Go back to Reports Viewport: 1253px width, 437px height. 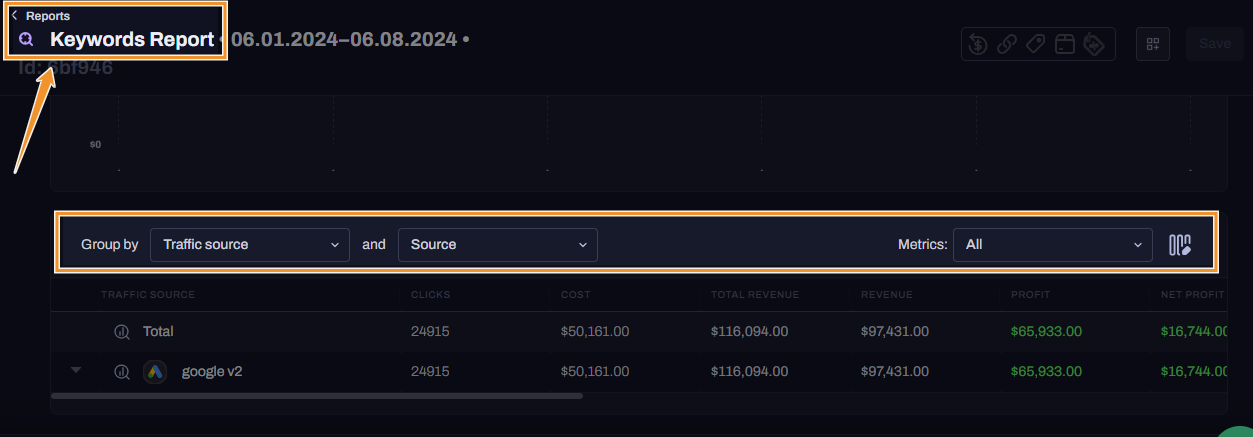(41, 16)
